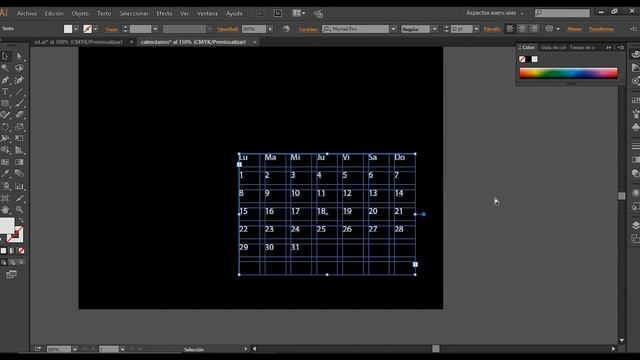Select the Selection arrow tool
Screen dimensions: 640x360
pos(5,56)
